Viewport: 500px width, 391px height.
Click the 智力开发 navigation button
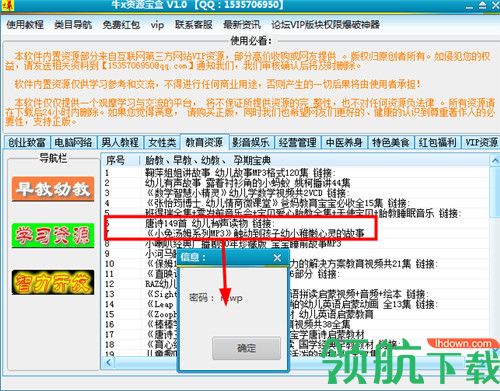(x=53, y=282)
